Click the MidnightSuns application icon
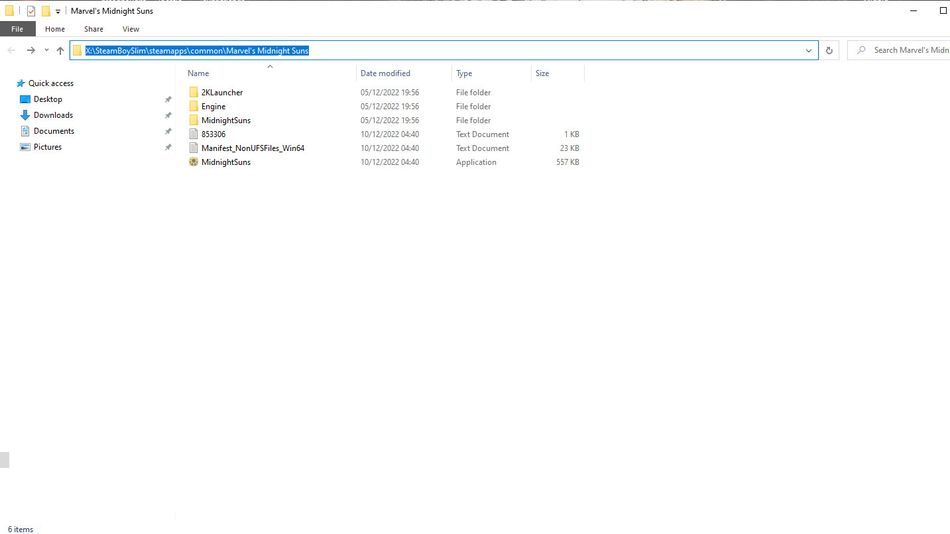 [x=193, y=162]
